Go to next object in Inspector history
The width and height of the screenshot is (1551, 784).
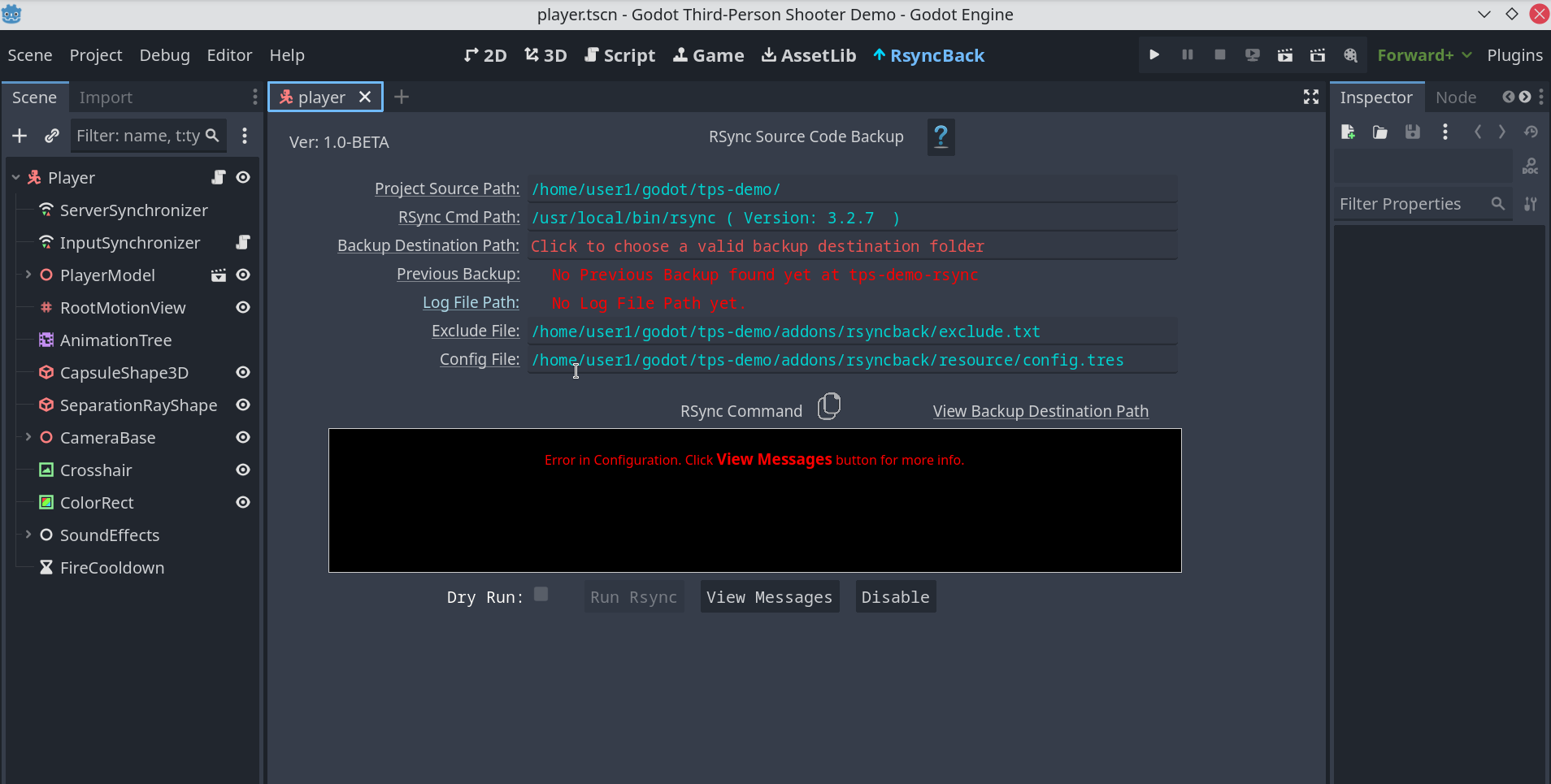(x=1502, y=132)
